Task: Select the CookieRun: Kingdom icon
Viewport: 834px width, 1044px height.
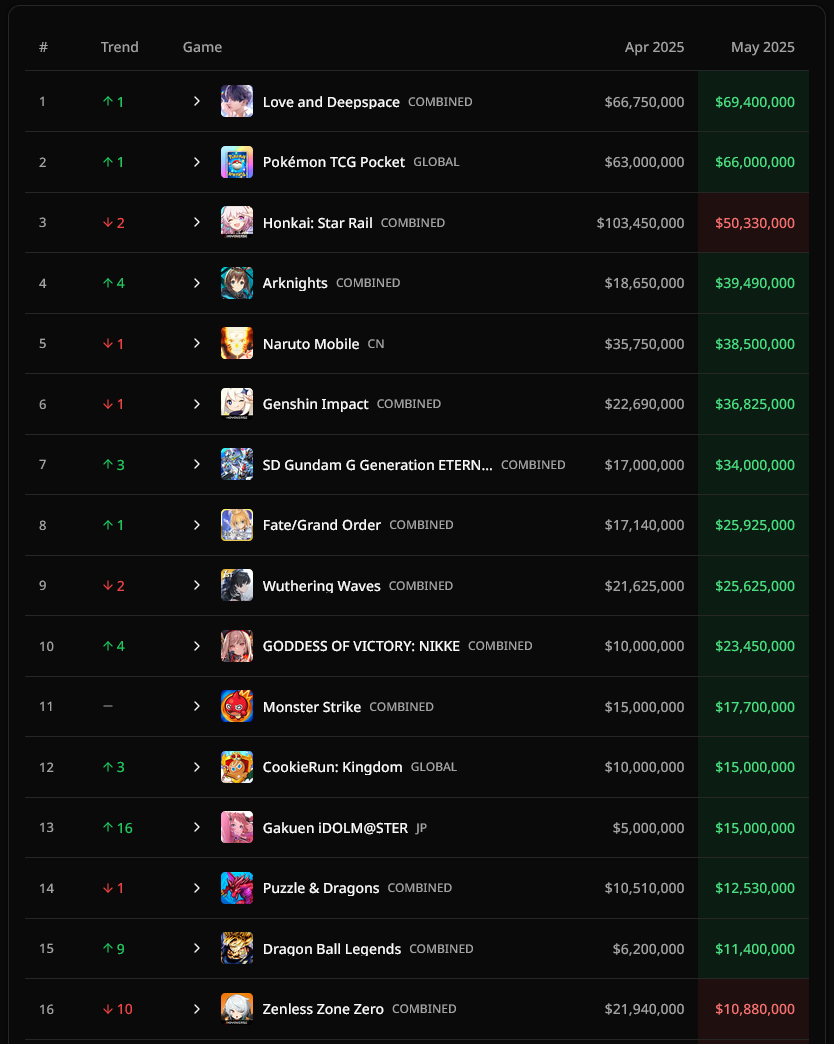Action: pos(237,767)
